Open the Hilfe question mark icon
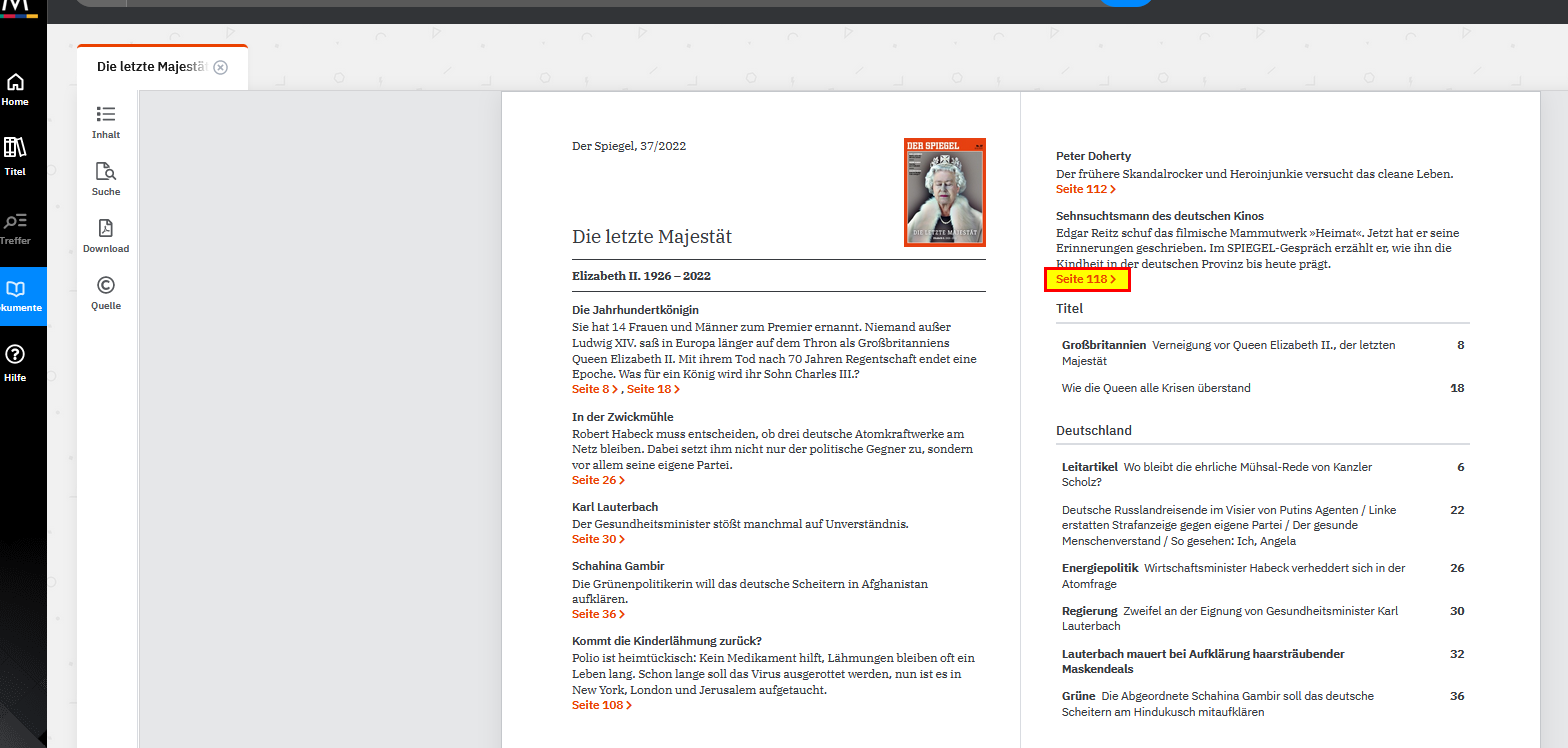1568x748 pixels. tap(15, 355)
